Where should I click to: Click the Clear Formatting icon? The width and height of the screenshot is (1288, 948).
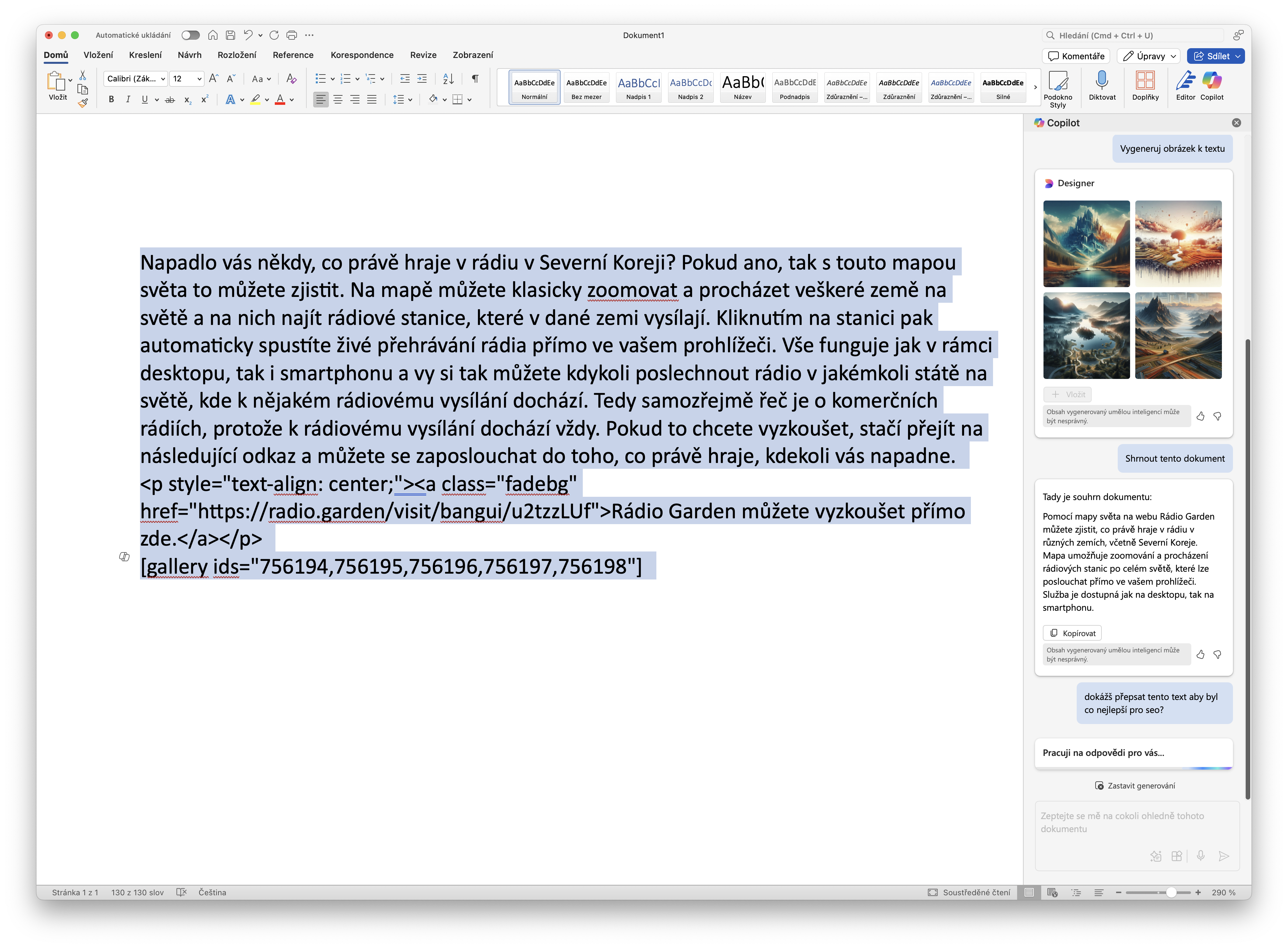point(292,78)
